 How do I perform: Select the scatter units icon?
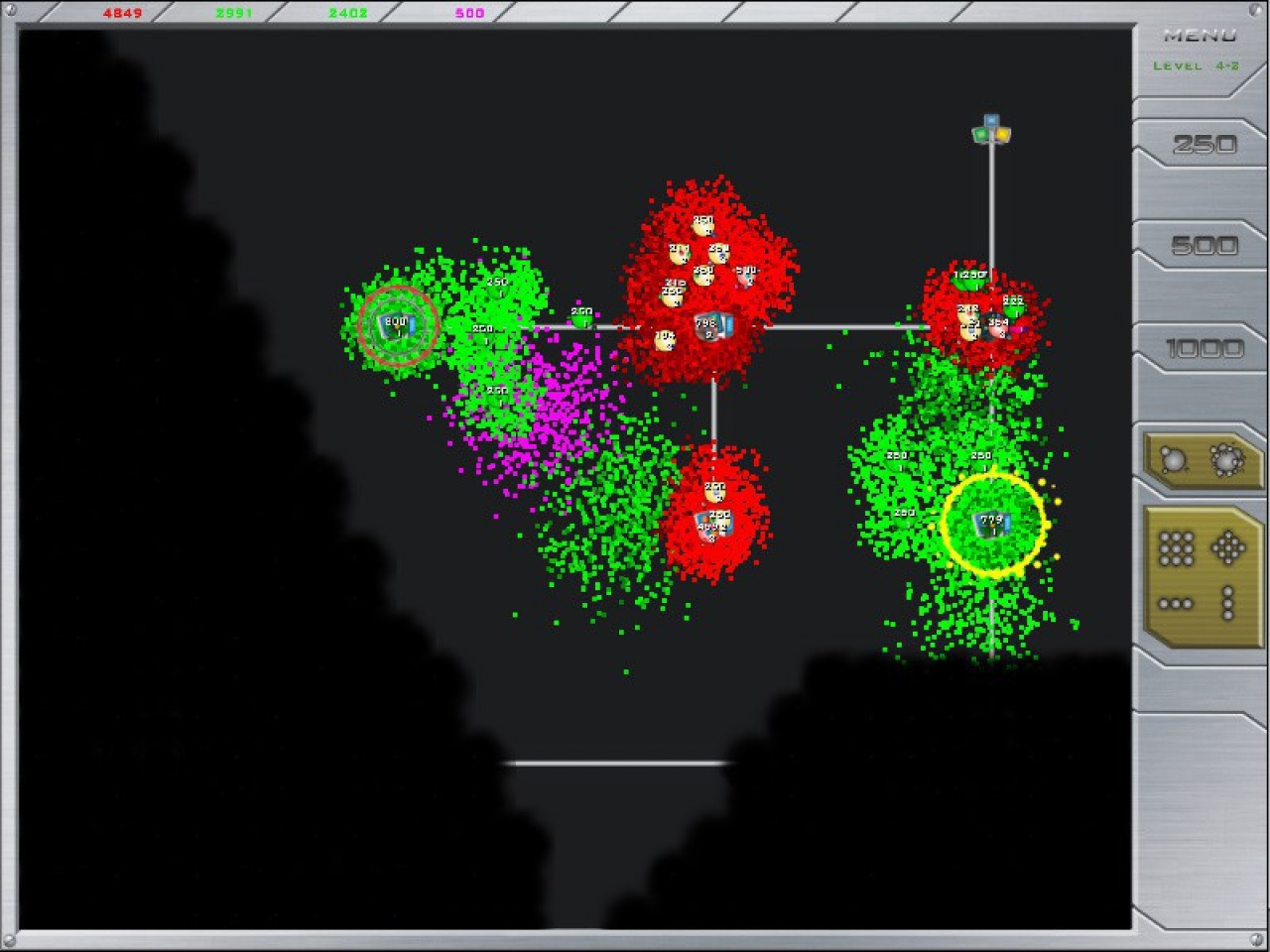(1226, 460)
